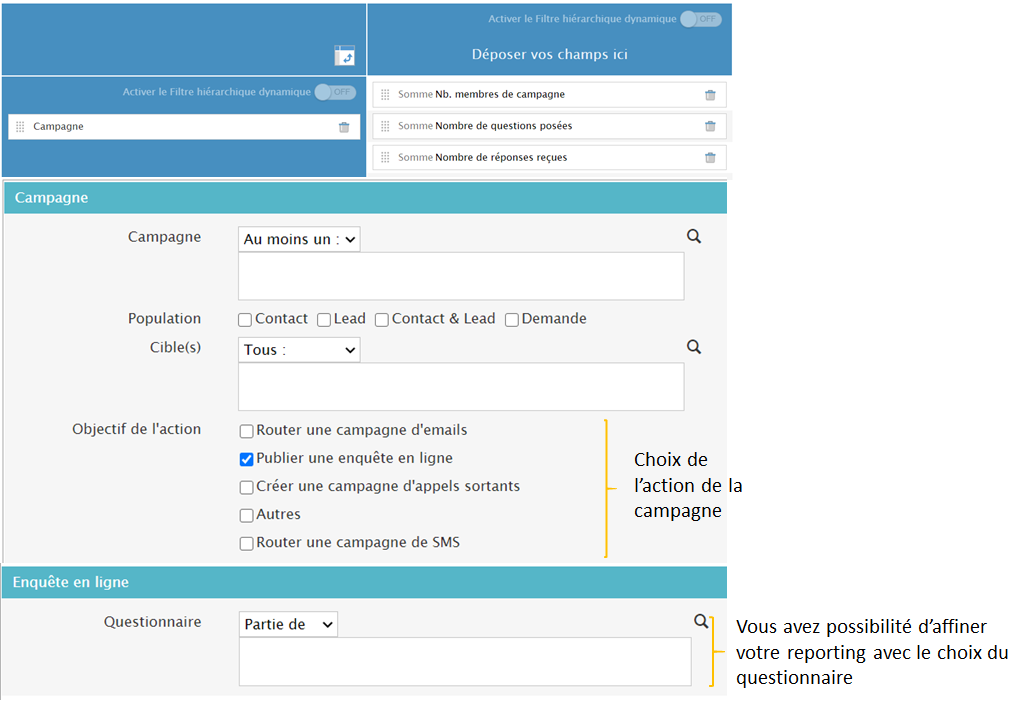Viewport: 1027px width, 703px height.
Task: Expand the 'Tous' Cible(s) dropdown
Action: coord(299,350)
